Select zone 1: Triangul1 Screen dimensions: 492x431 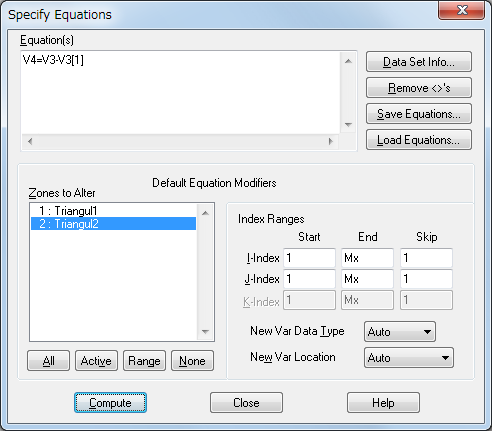(113, 211)
